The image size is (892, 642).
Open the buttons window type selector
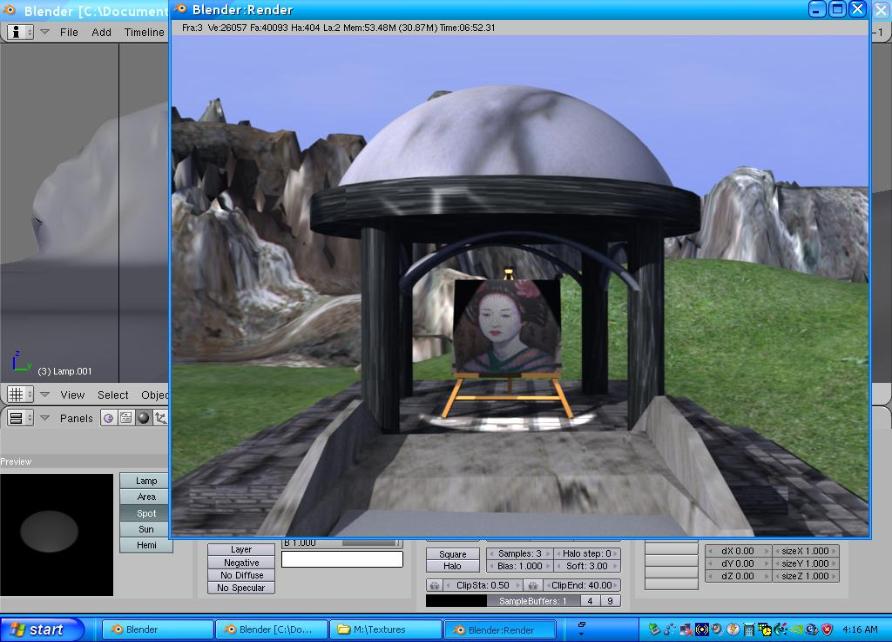coord(19,418)
